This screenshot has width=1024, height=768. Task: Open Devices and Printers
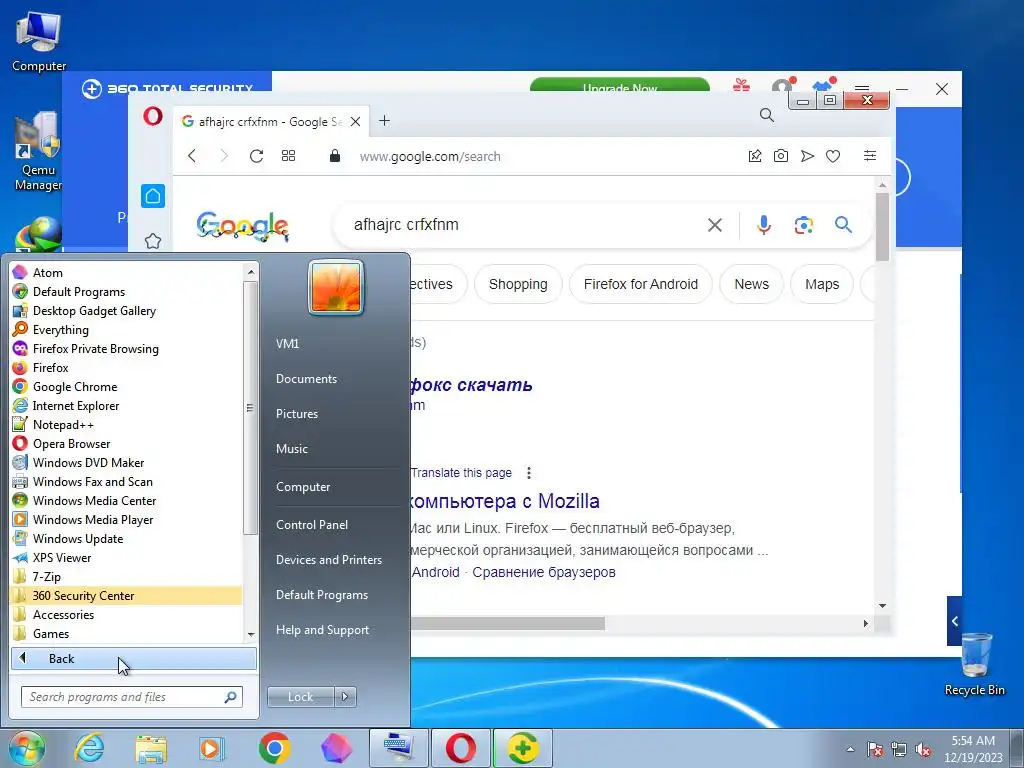pyautogui.click(x=328, y=560)
